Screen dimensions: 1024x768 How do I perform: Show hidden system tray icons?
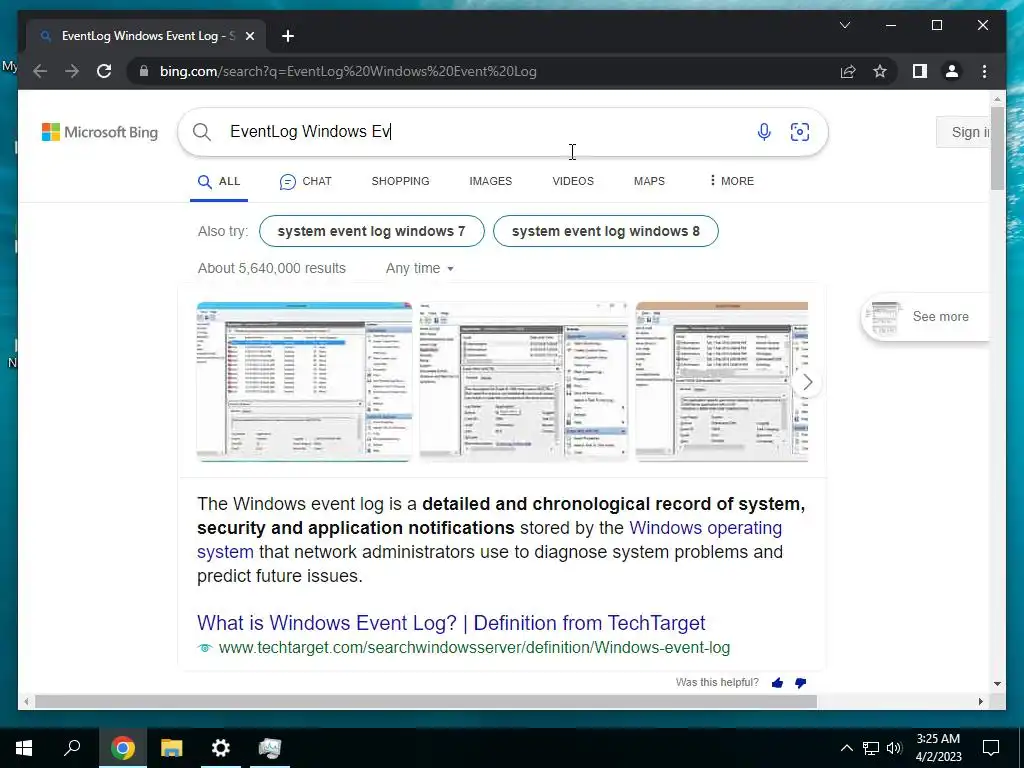[x=846, y=748]
